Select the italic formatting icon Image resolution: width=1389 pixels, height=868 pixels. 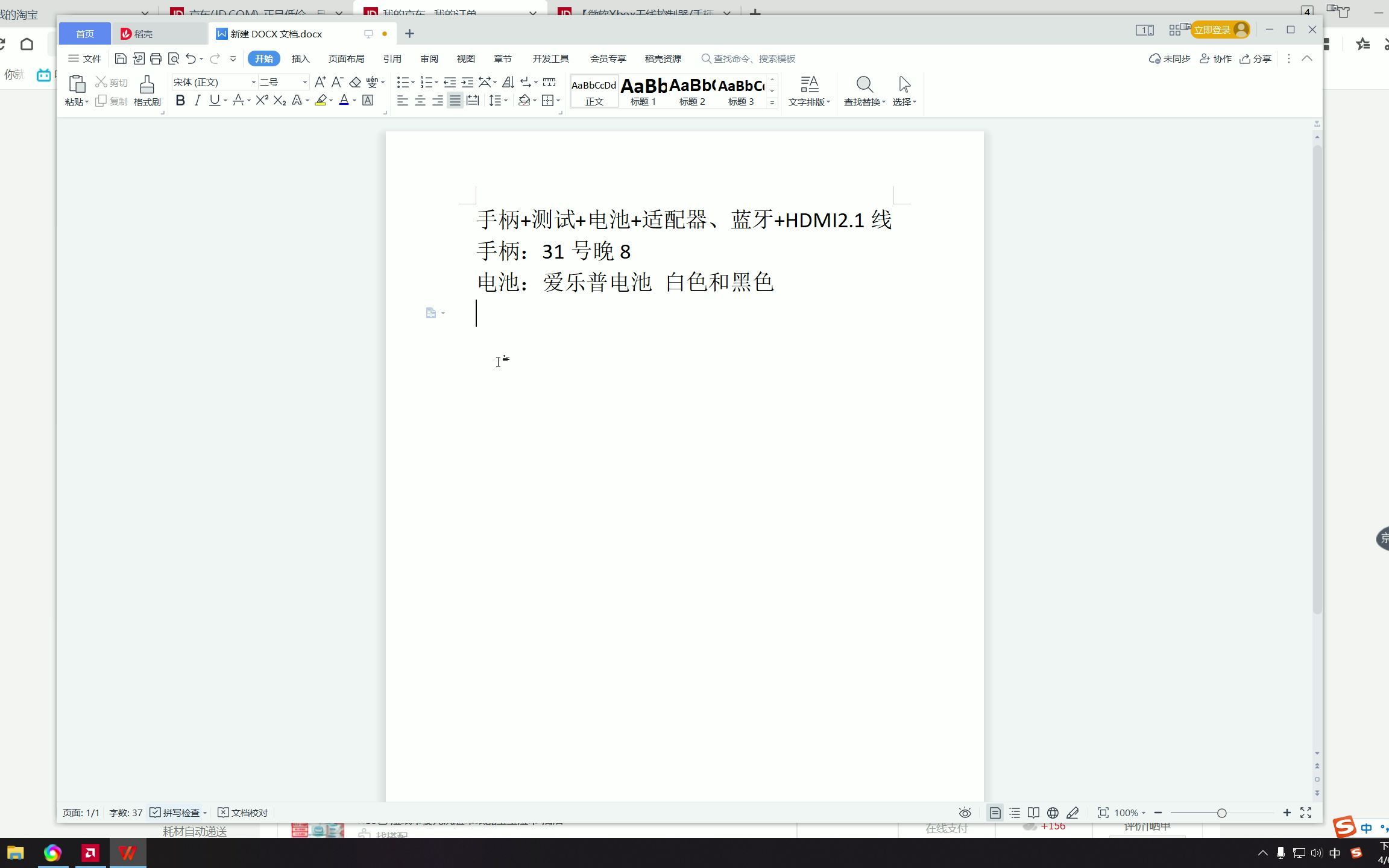coord(197,100)
